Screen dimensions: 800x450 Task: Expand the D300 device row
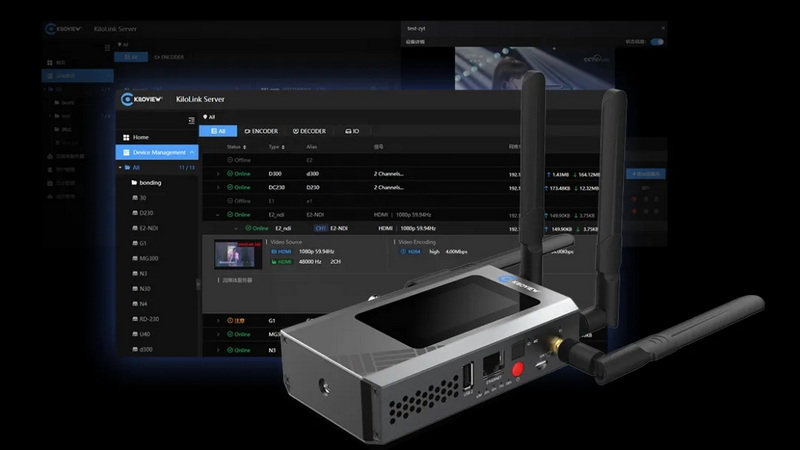tap(218, 173)
